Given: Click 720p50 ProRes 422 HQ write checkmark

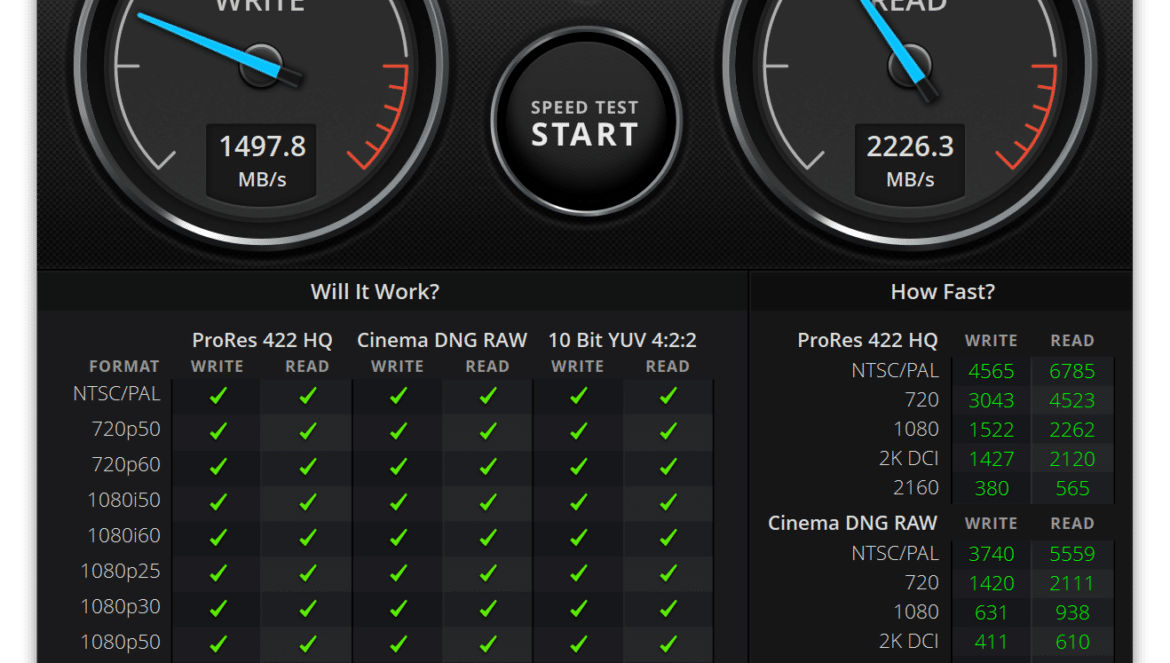Looking at the screenshot, I should click(x=218, y=430).
